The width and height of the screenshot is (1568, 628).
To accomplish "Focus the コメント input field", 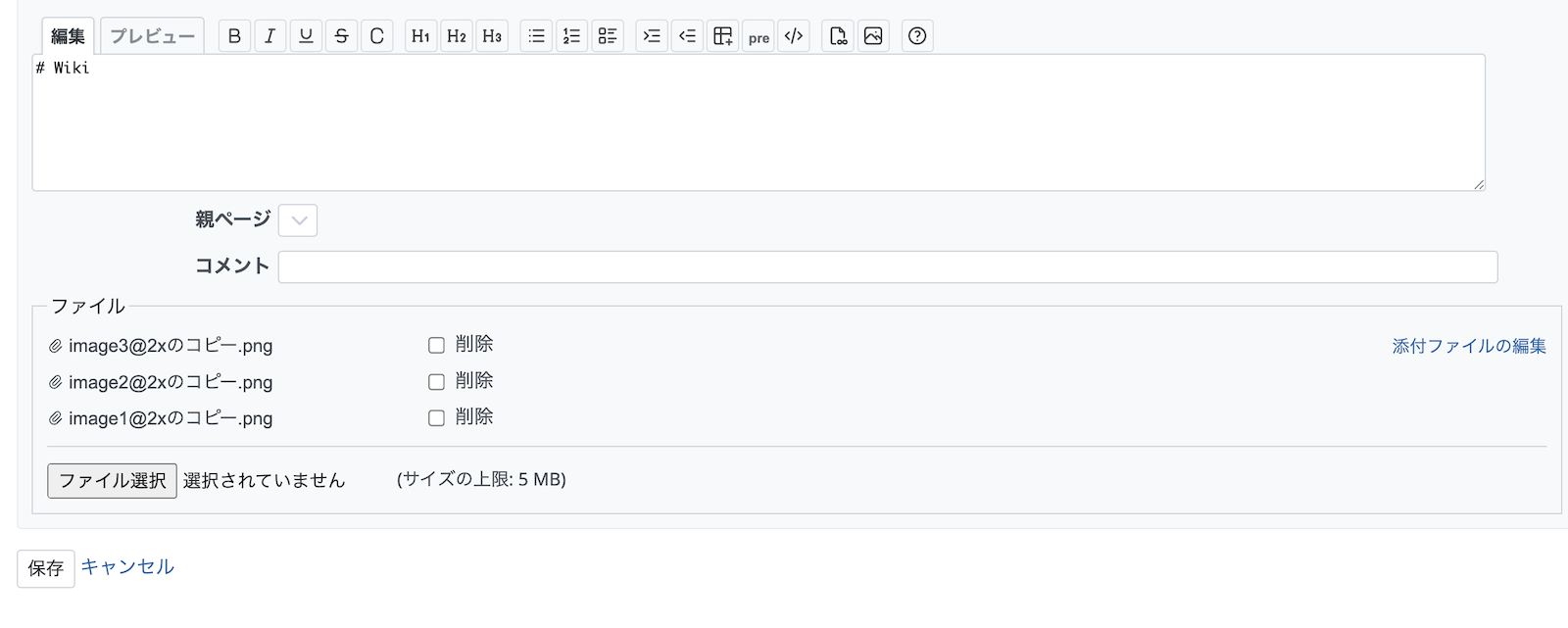I will (887, 266).
